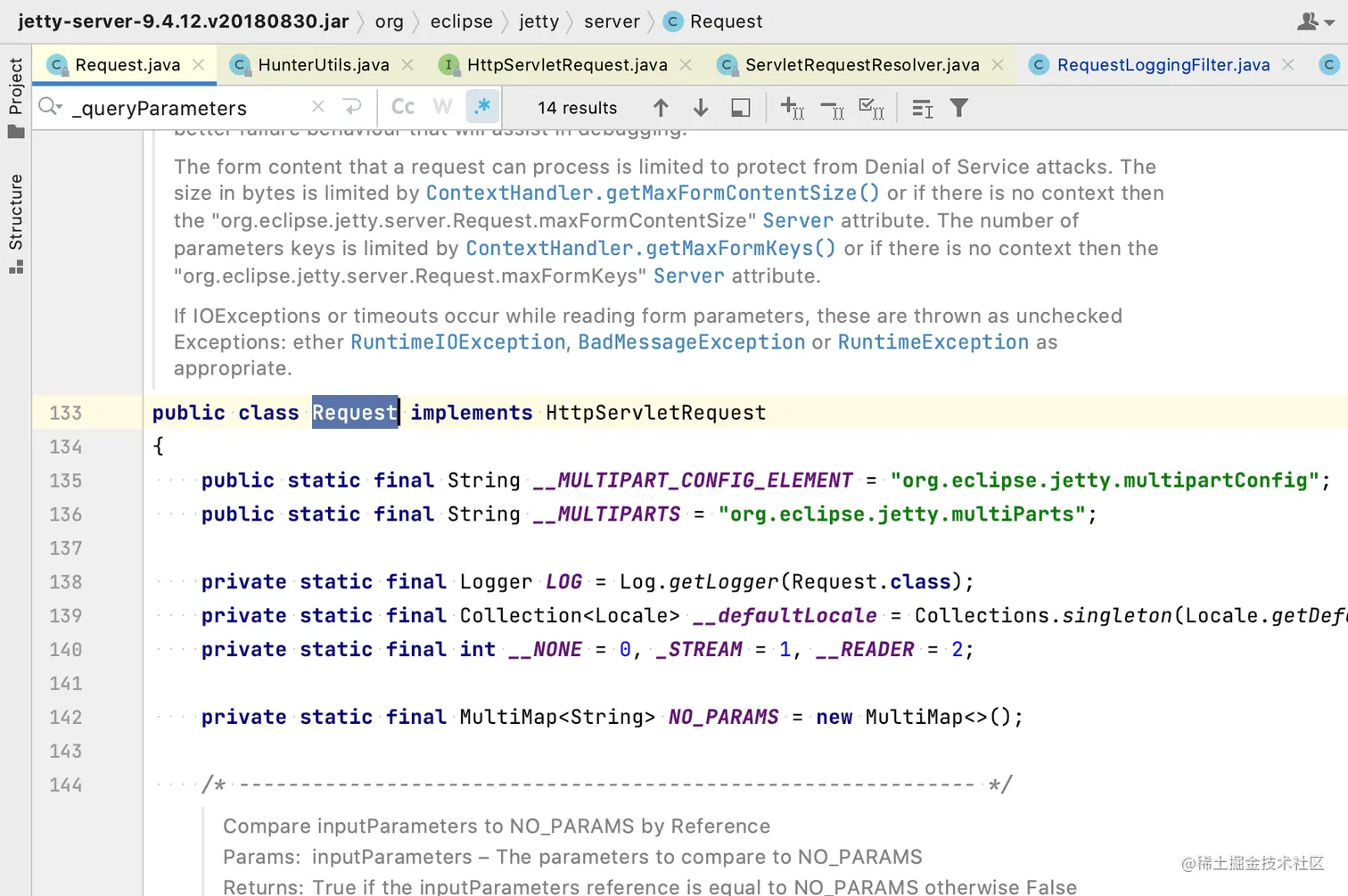Switch to the Request.java tab
Image resolution: width=1348 pixels, height=896 pixels.
tap(127, 64)
